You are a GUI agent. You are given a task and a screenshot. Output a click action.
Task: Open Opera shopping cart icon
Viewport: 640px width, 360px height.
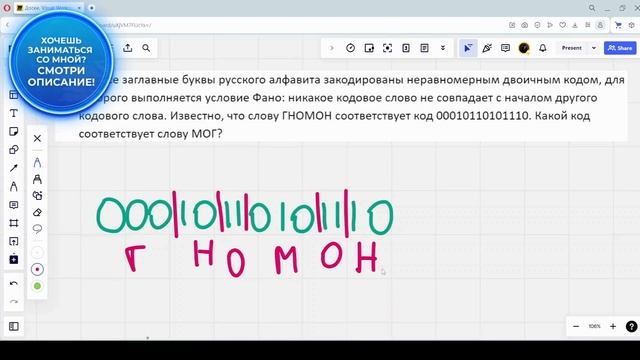pos(618,25)
